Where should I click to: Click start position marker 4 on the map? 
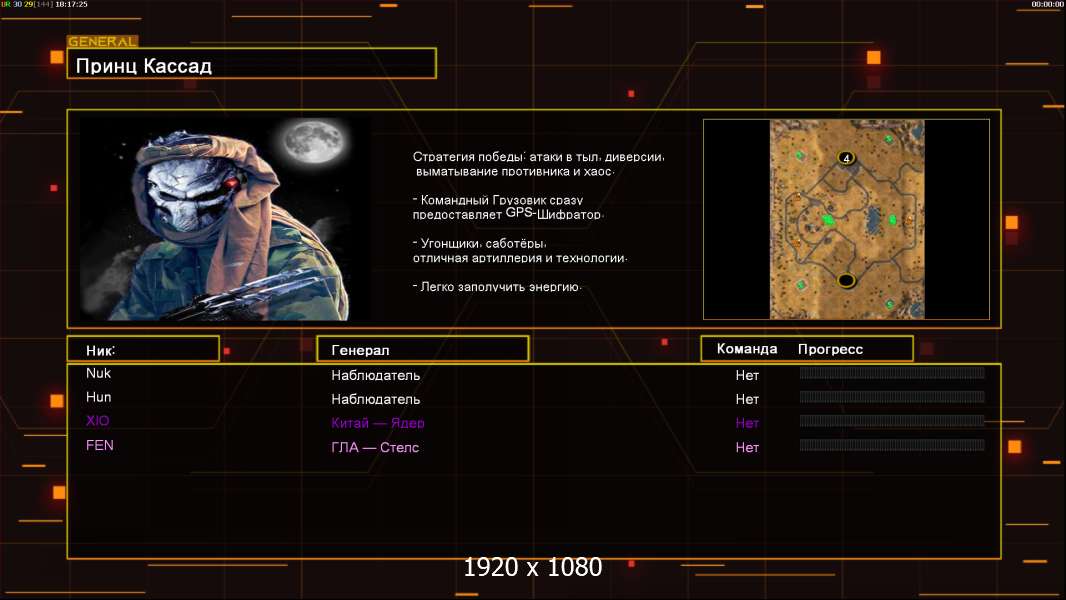tap(846, 158)
